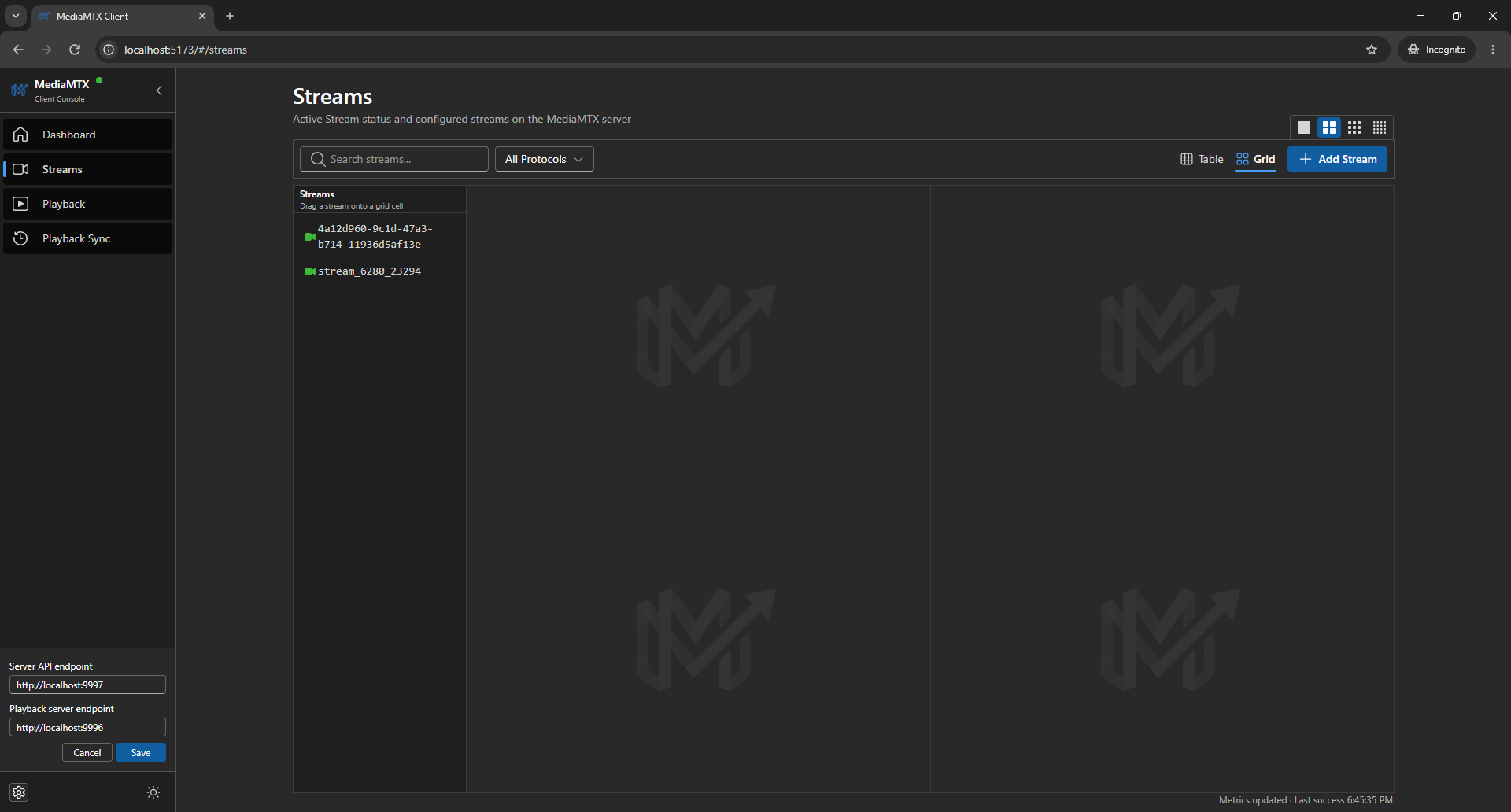Screen dimensions: 1511x812
Task: Reload the browser page
Action: [x=75, y=50]
